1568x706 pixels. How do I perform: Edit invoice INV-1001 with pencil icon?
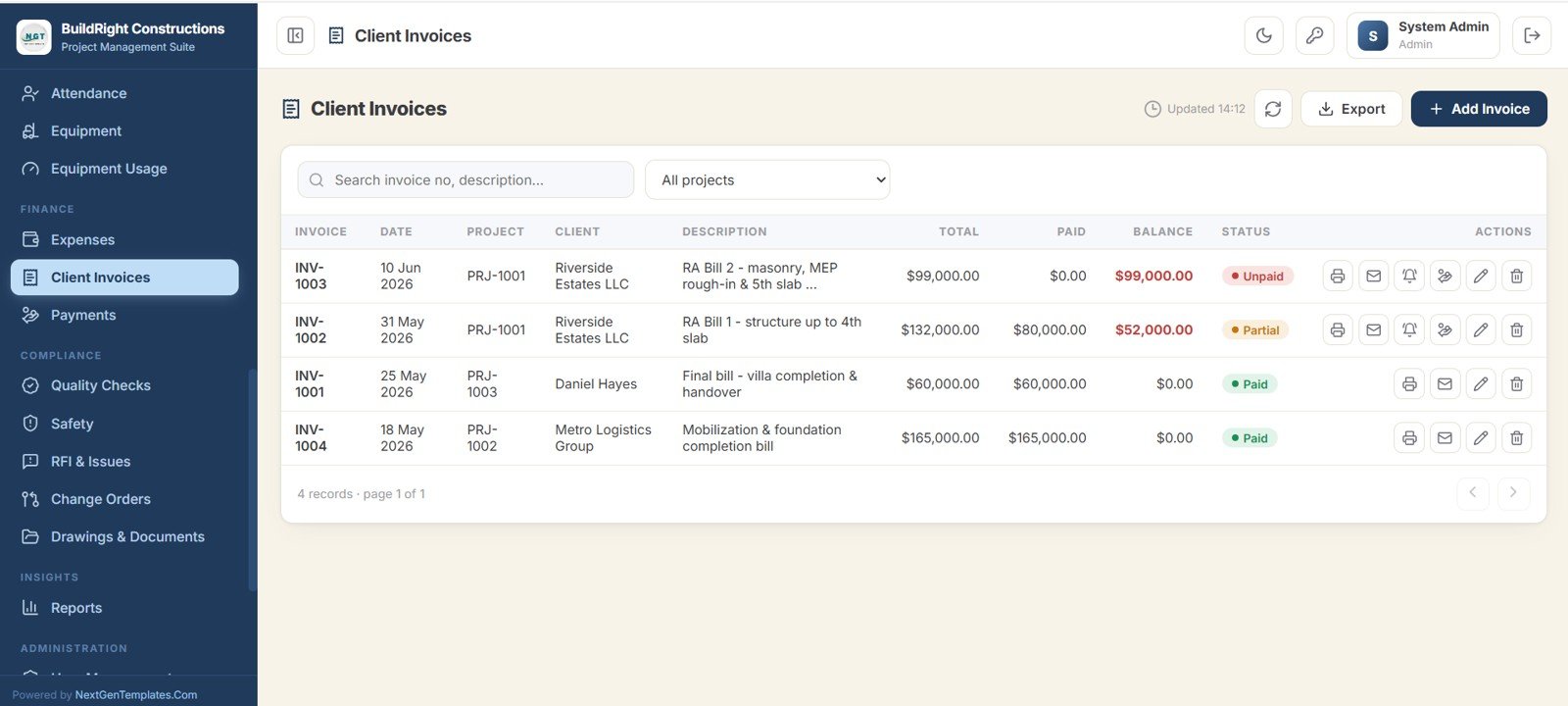[1481, 384]
